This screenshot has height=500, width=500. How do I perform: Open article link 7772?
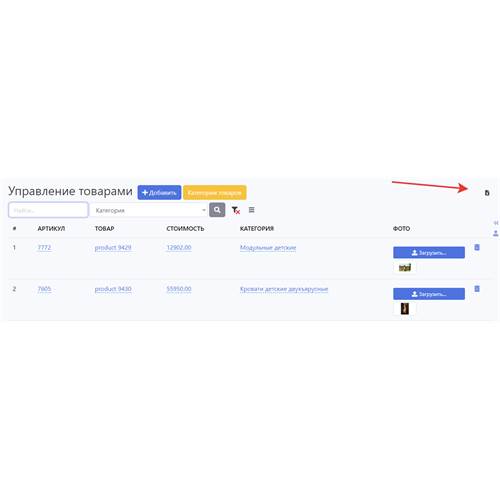[44, 248]
